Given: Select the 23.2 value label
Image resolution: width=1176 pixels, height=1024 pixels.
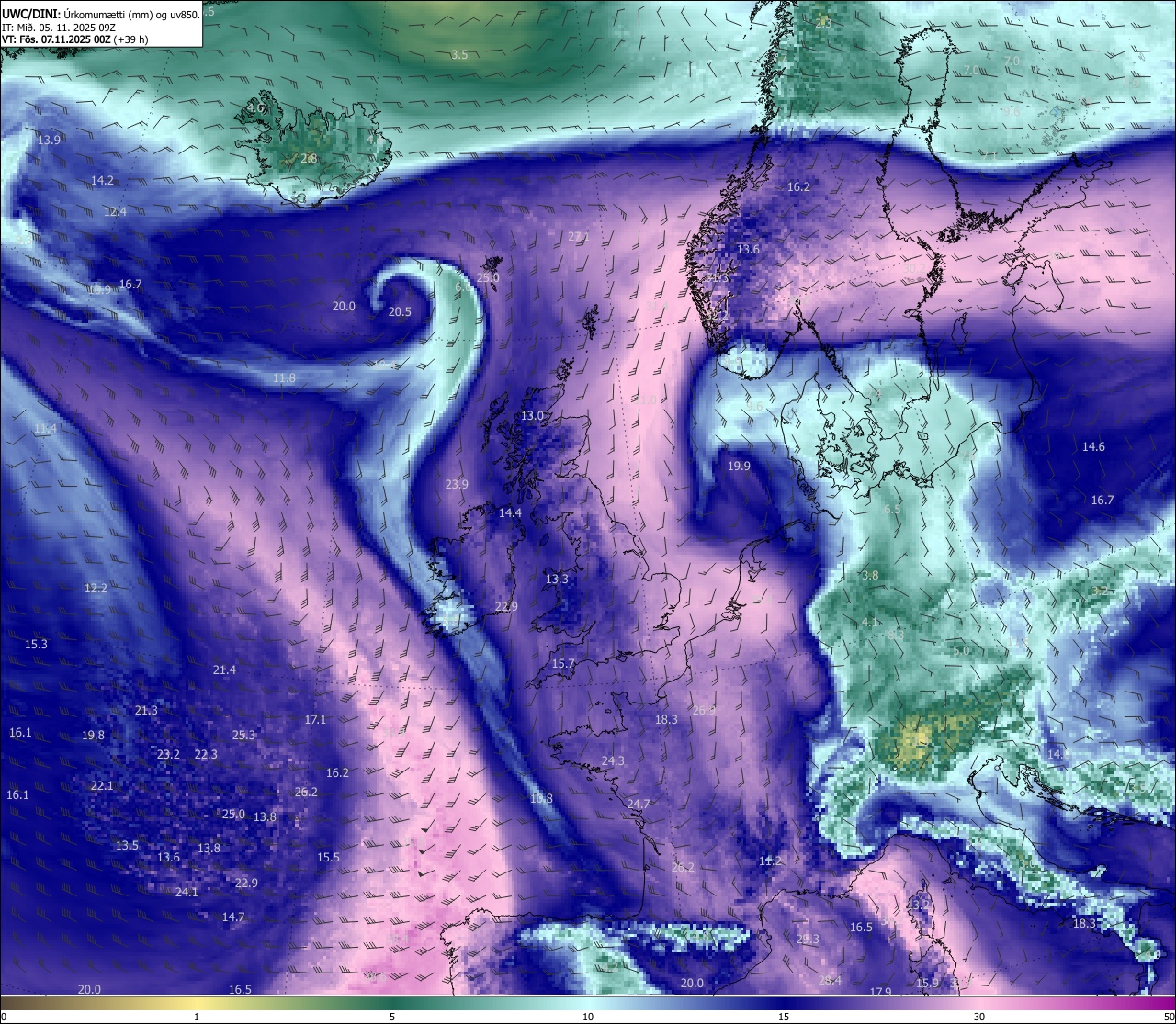Looking at the screenshot, I should (x=168, y=755).
